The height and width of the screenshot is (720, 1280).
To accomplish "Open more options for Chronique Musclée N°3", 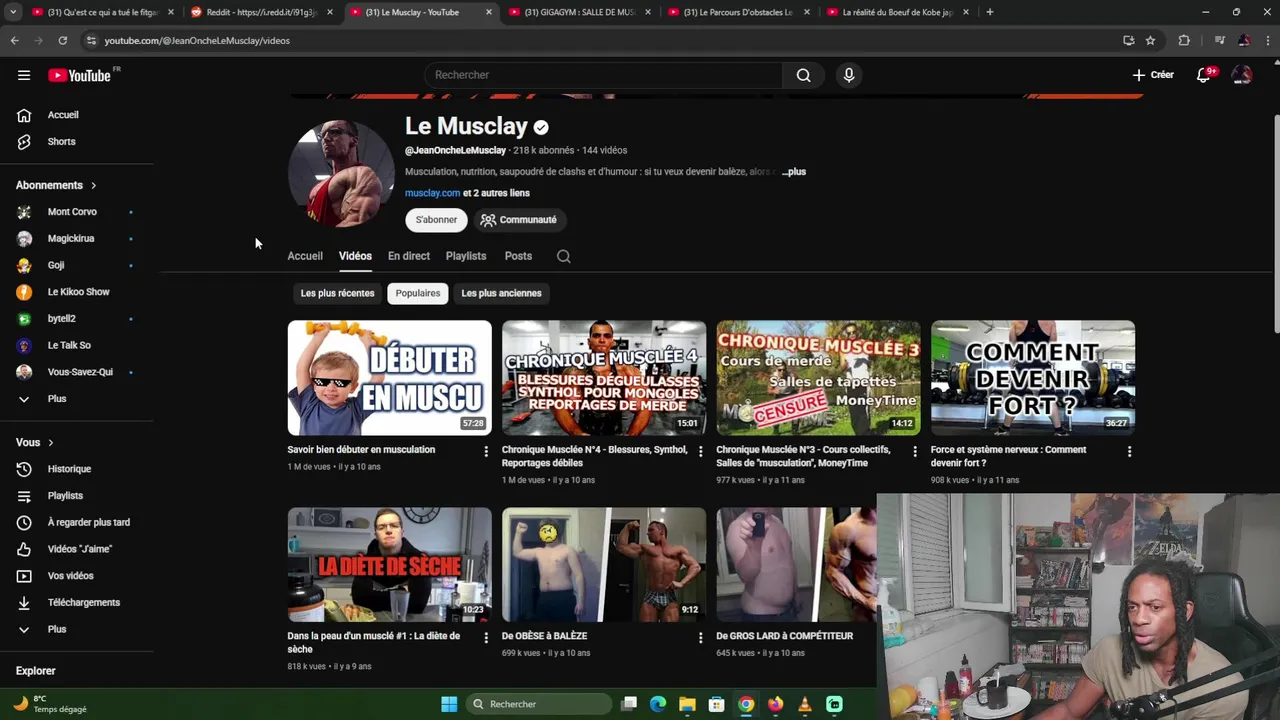I will [914, 452].
